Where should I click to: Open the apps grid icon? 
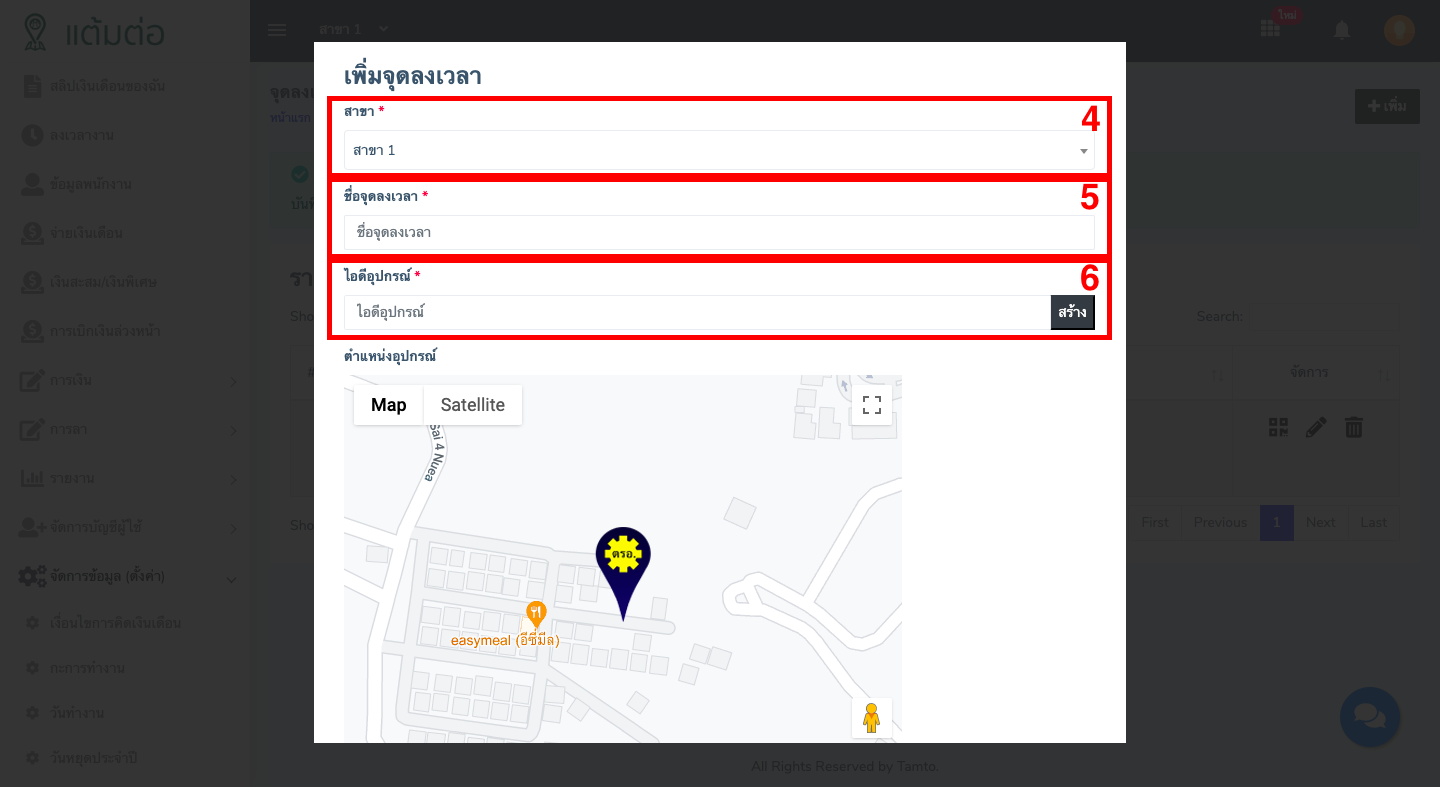[x=1270, y=30]
